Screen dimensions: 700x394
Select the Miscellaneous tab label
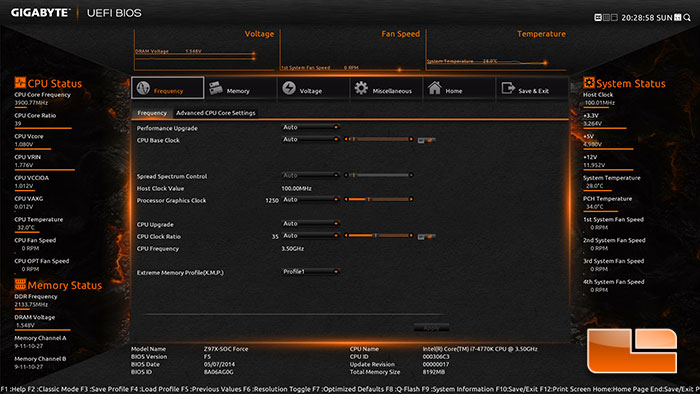(x=392, y=91)
